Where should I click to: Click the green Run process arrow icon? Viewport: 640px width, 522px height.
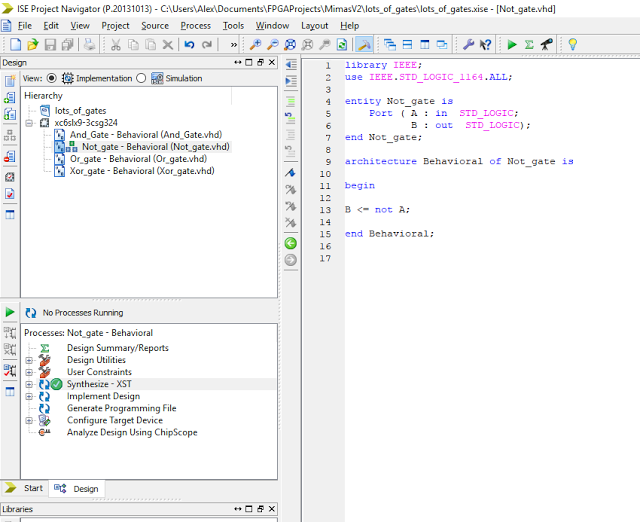pyautogui.click(x=10, y=313)
